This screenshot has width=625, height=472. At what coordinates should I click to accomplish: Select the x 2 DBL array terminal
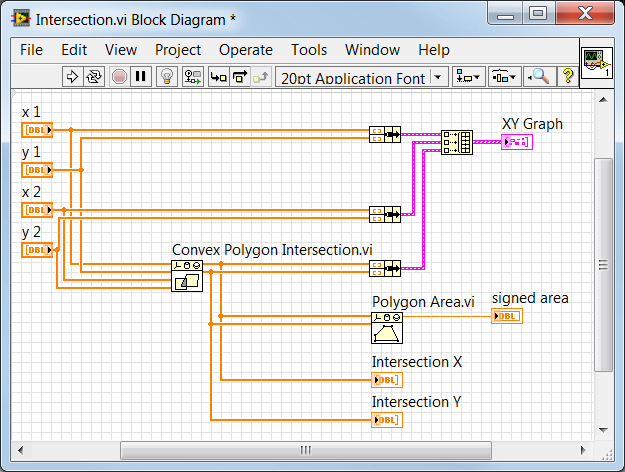click(x=37, y=210)
